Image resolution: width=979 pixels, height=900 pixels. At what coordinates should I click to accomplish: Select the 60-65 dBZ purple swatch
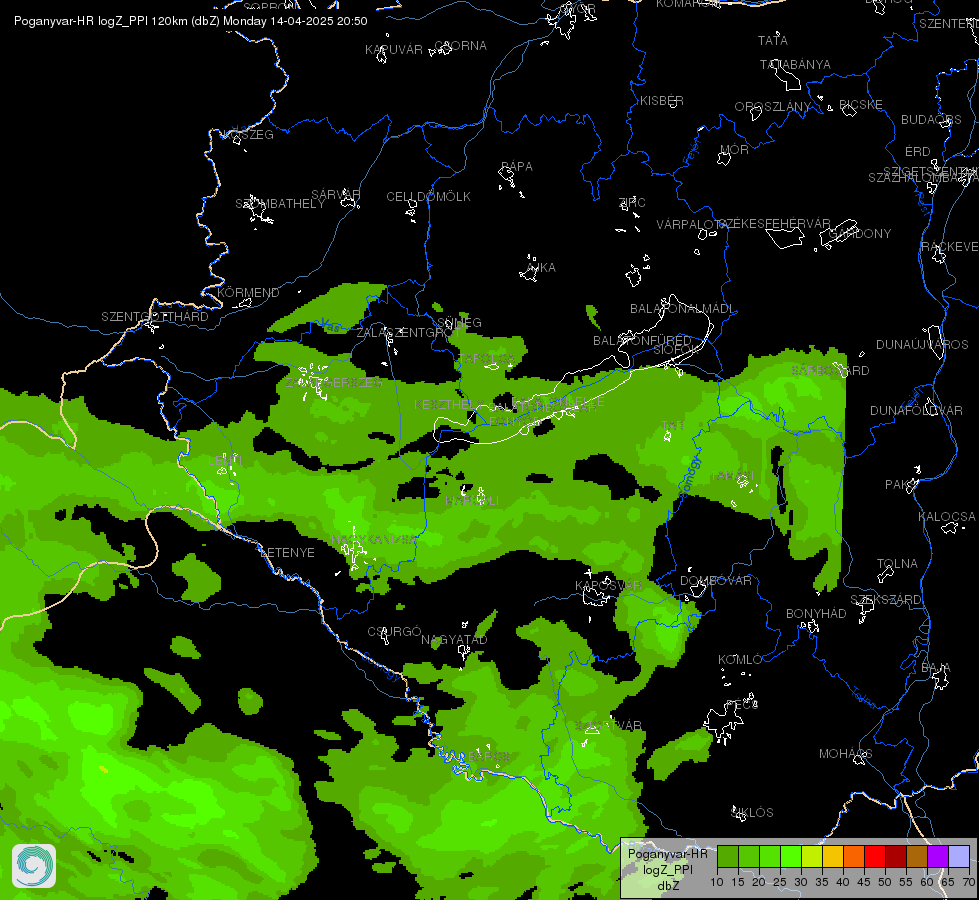938,857
